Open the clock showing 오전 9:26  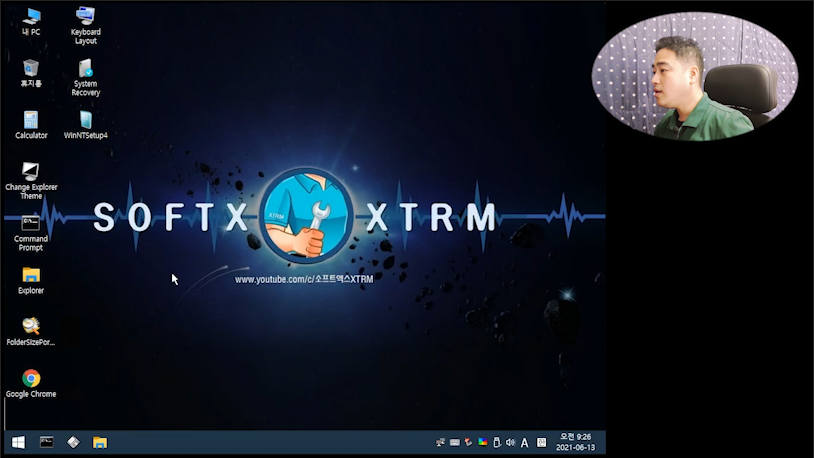[x=575, y=442]
